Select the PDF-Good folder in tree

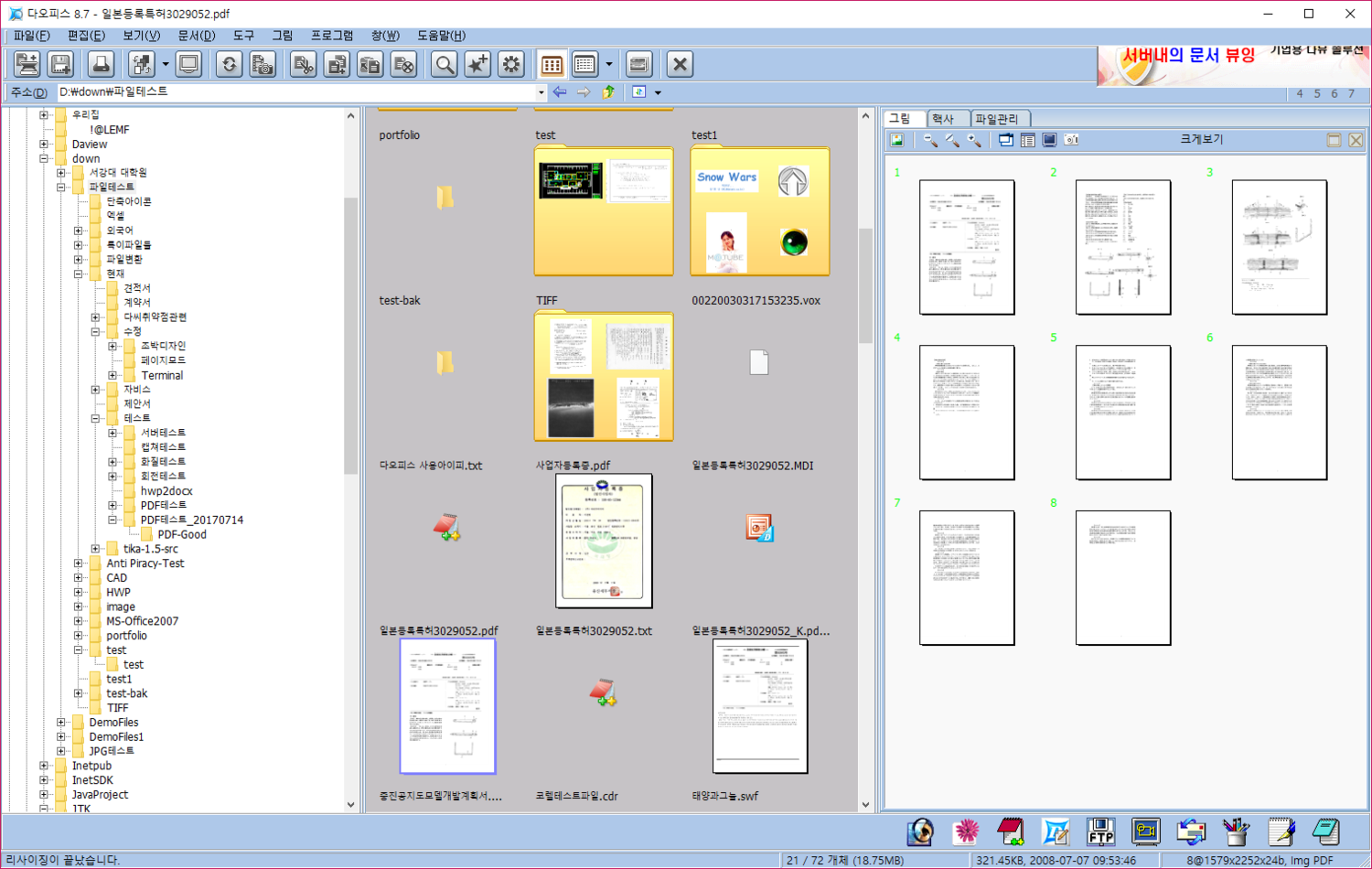(181, 534)
